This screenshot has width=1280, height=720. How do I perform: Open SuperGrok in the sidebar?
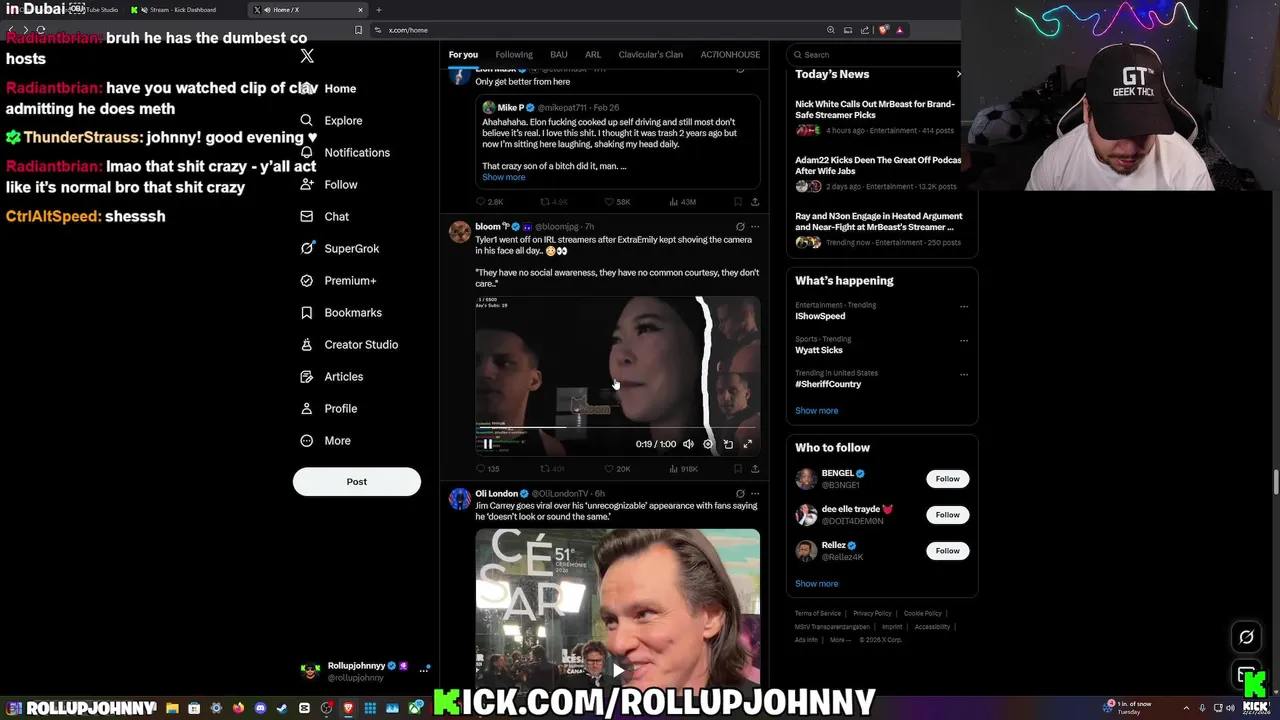point(340,249)
